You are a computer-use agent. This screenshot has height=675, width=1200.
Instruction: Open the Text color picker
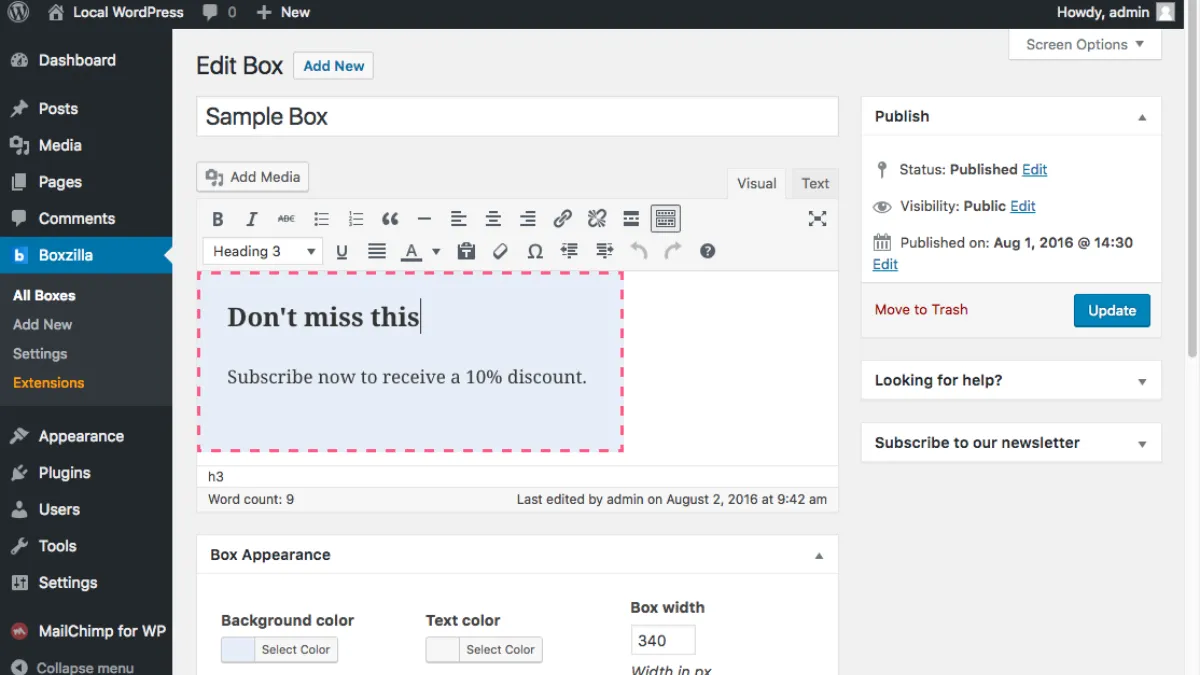coord(484,650)
